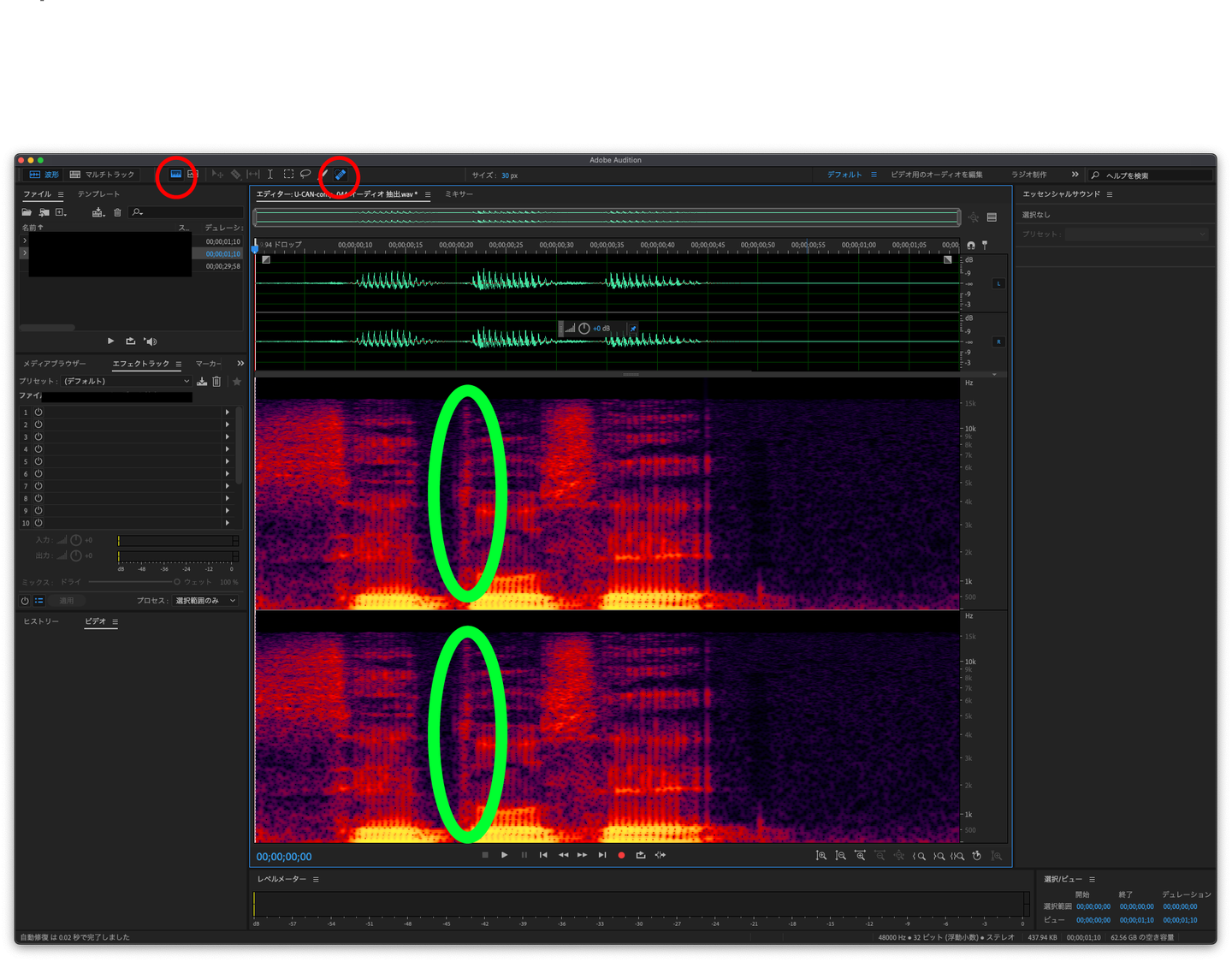
Task: Select the Lasso selection tool
Action: click(x=305, y=175)
